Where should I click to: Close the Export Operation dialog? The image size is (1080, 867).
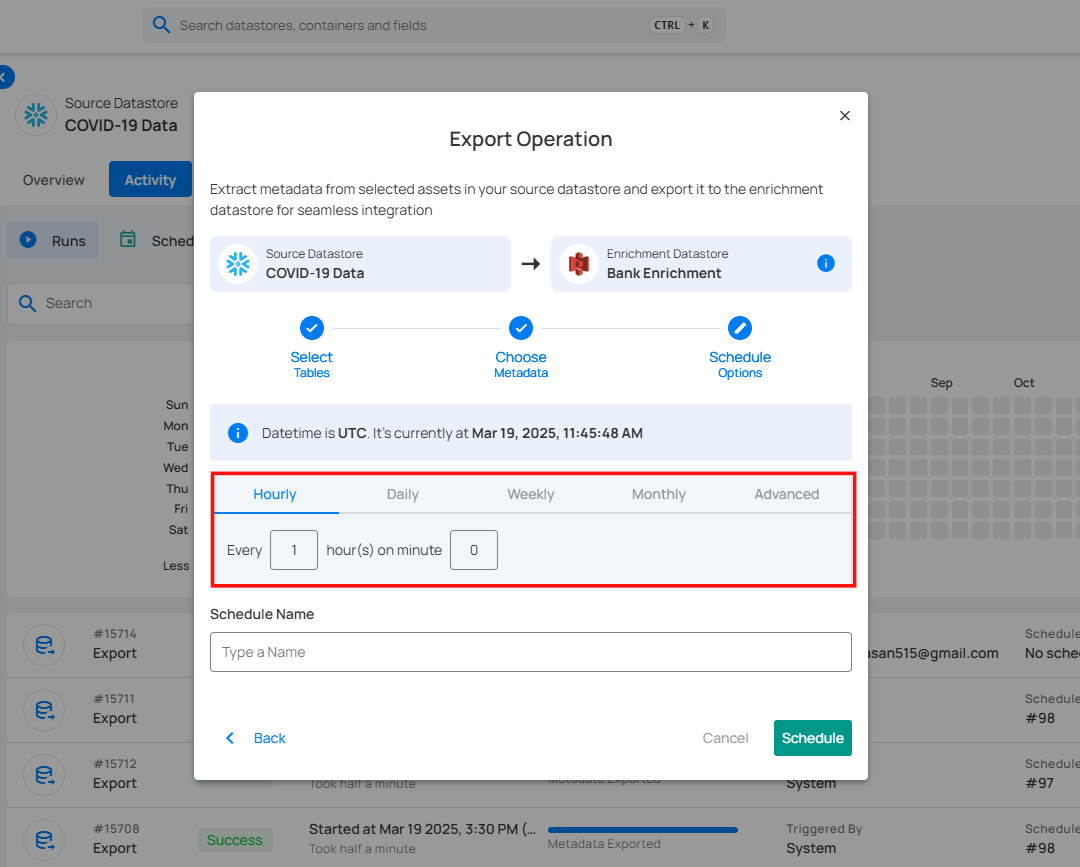[x=844, y=116]
